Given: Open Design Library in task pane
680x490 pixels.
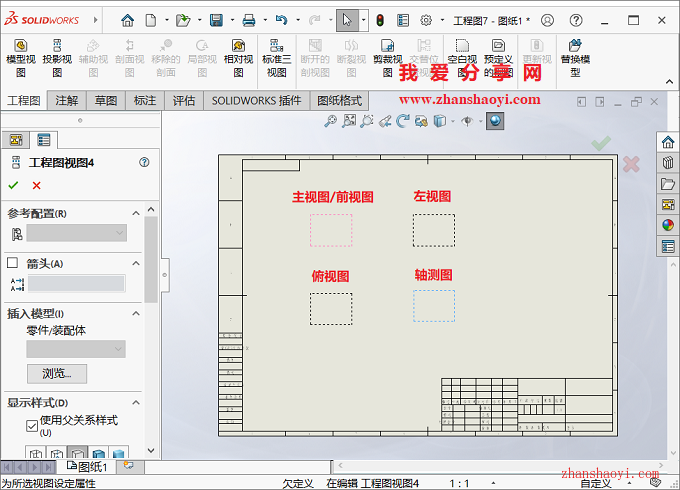Looking at the screenshot, I should (668, 163).
